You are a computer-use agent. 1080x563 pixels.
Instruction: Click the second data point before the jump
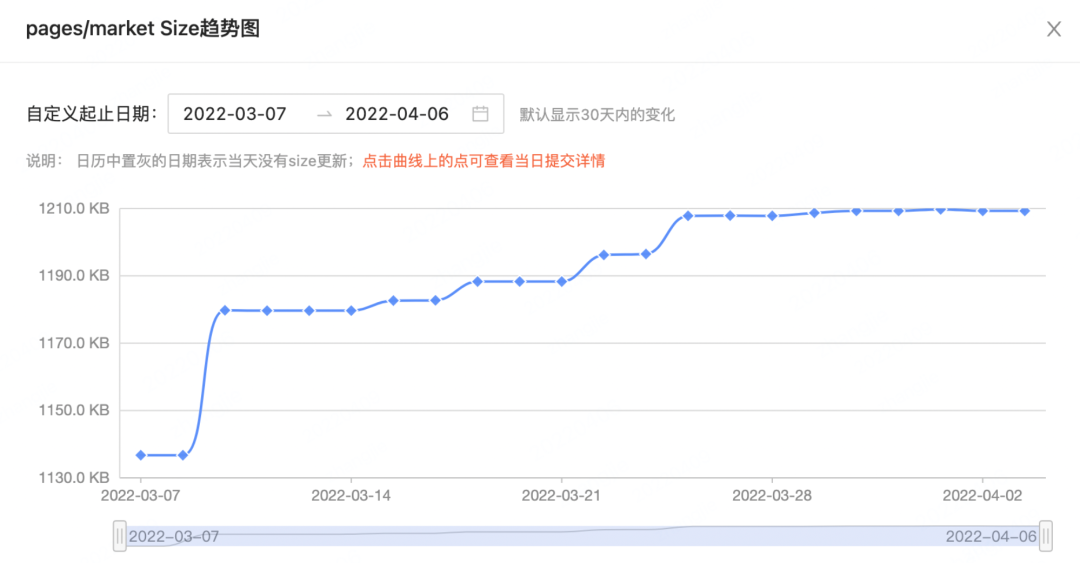[x=183, y=455]
